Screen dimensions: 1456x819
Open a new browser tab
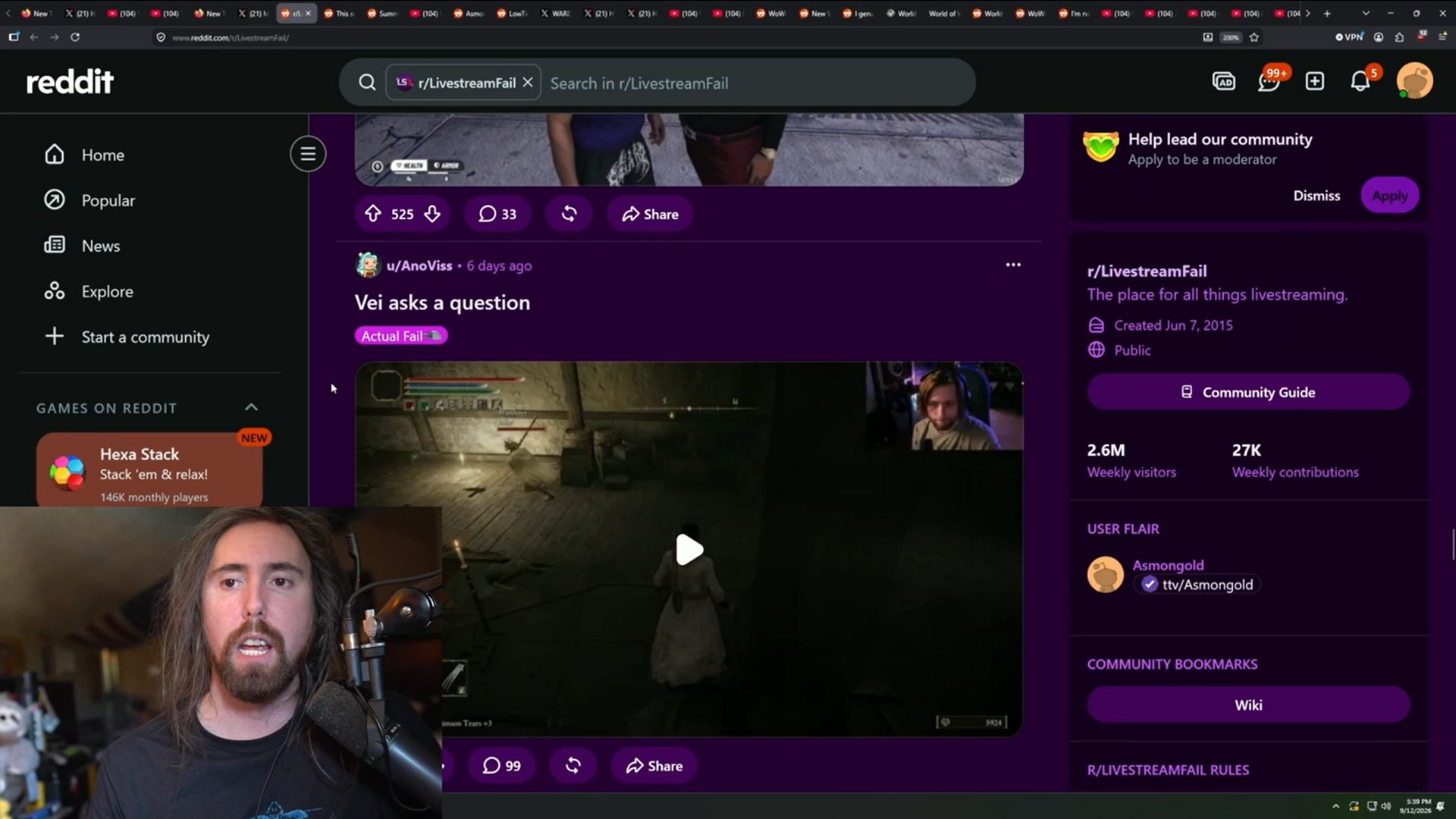click(x=1327, y=13)
